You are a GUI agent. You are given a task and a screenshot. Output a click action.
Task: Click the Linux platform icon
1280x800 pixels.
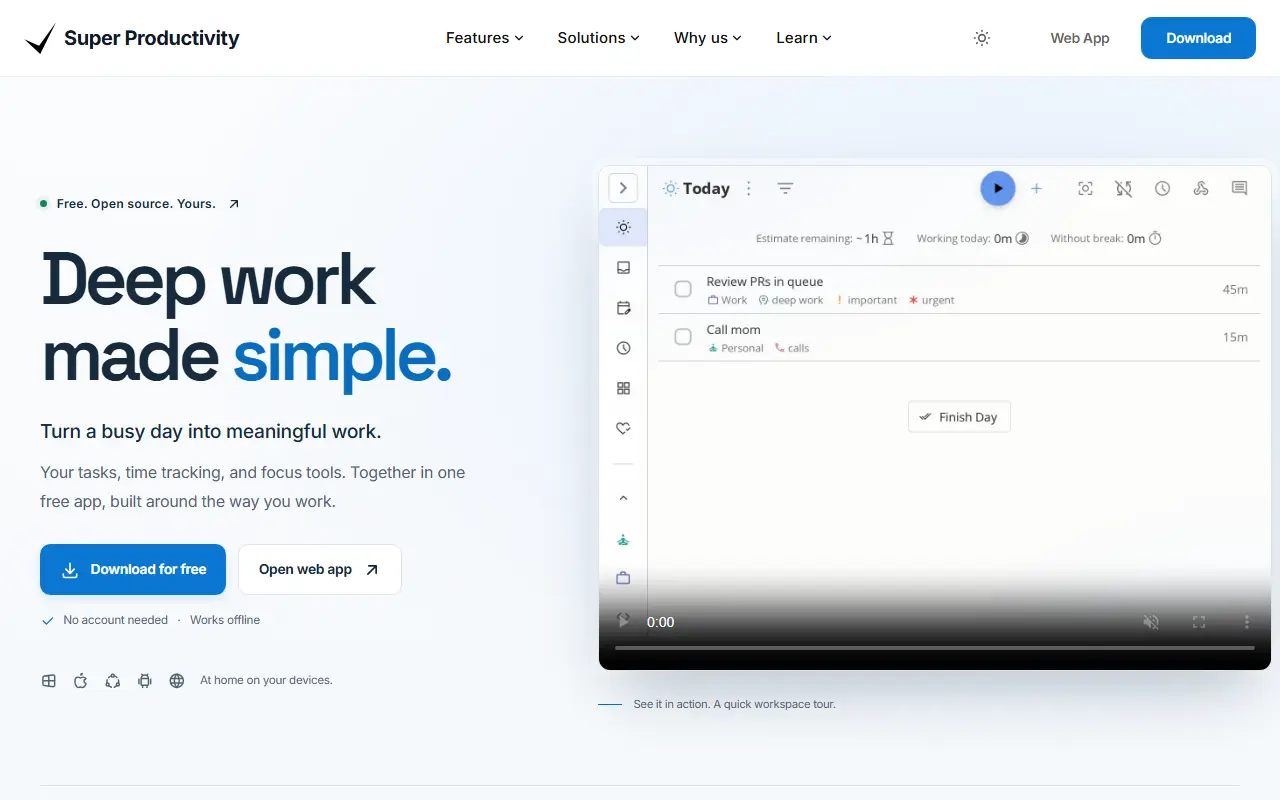point(113,681)
